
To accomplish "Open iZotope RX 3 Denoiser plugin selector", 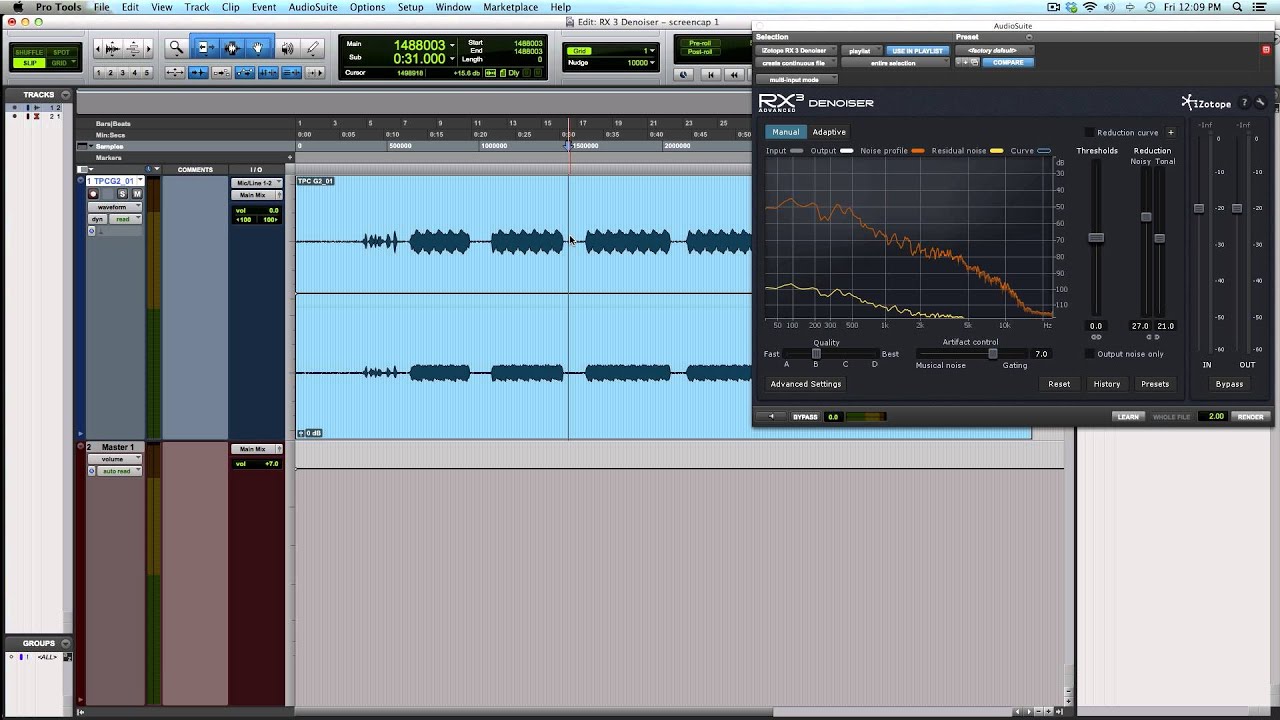I will tap(797, 50).
